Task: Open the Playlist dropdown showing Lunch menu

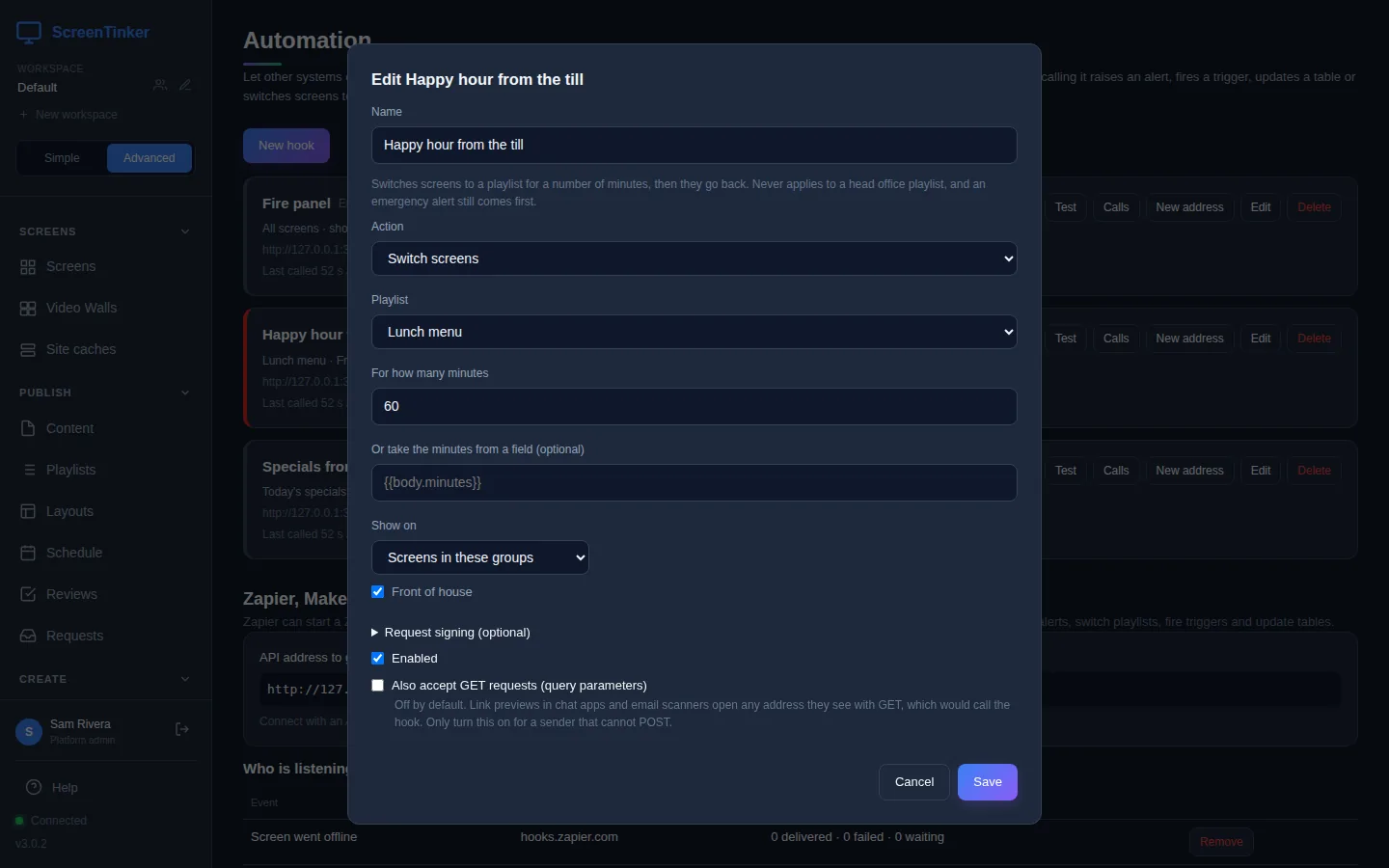Action: click(x=694, y=332)
